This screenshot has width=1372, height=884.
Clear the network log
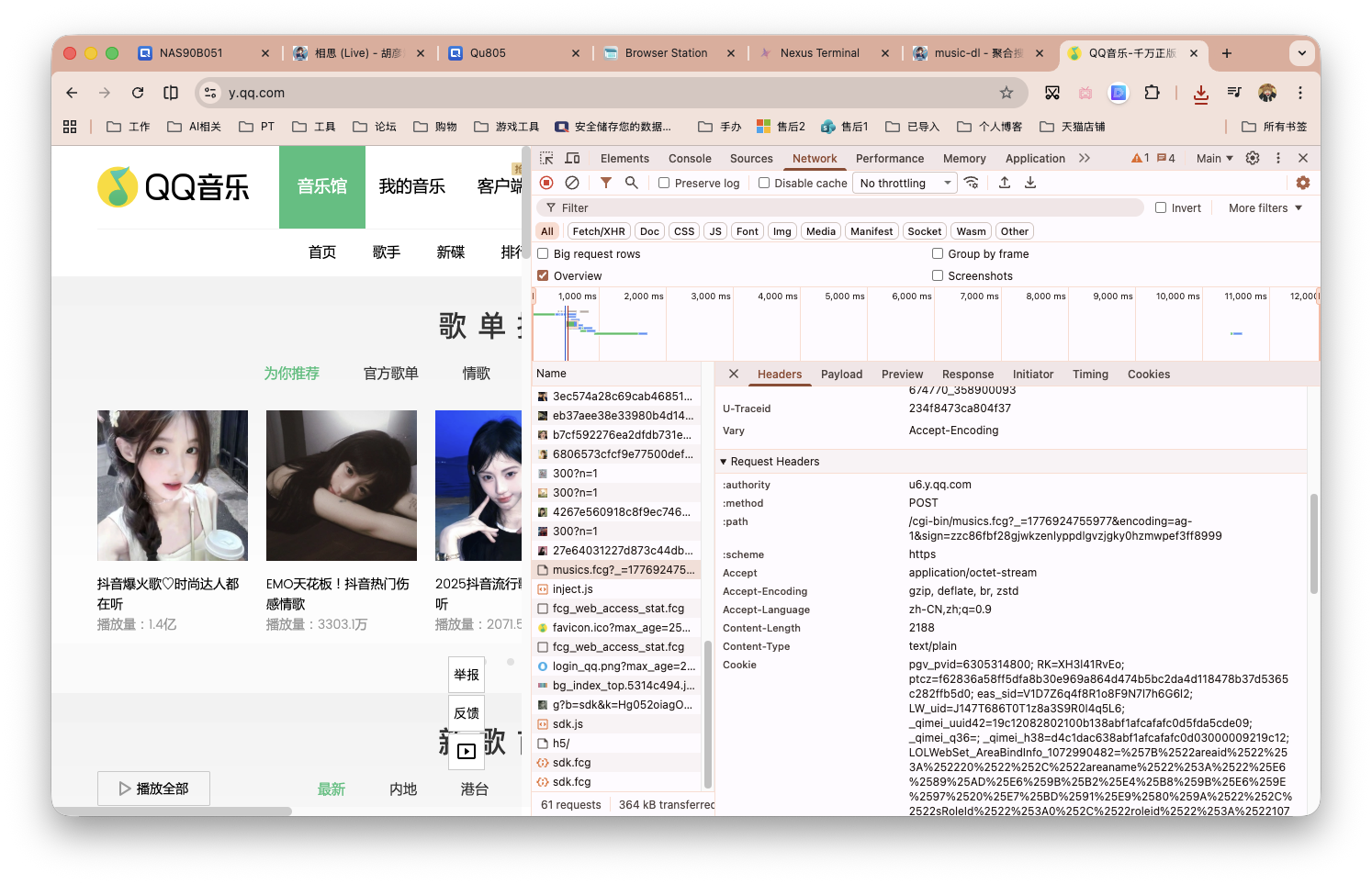pyautogui.click(x=572, y=183)
